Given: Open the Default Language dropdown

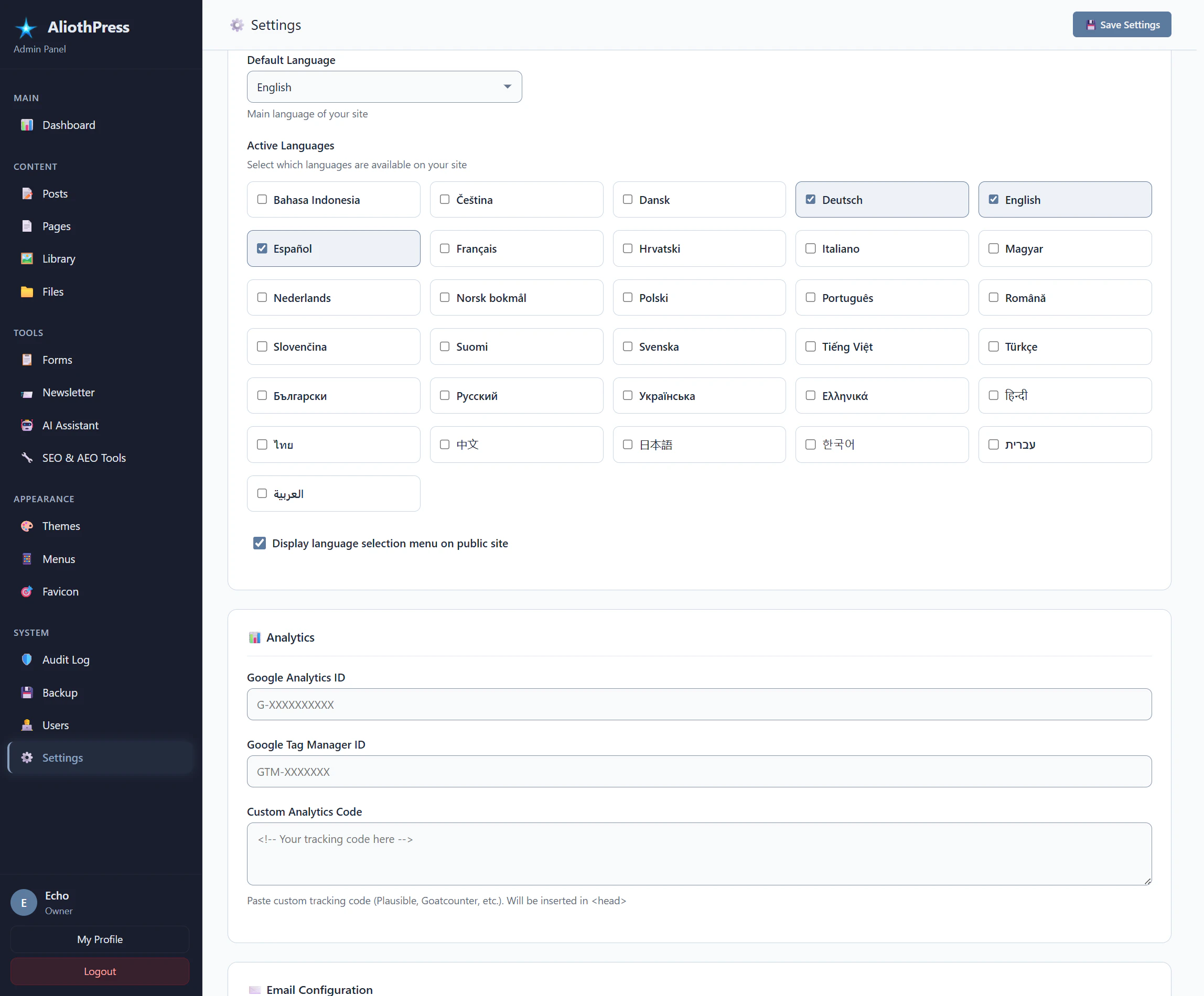Looking at the screenshot, I should [x=383, y=86].
